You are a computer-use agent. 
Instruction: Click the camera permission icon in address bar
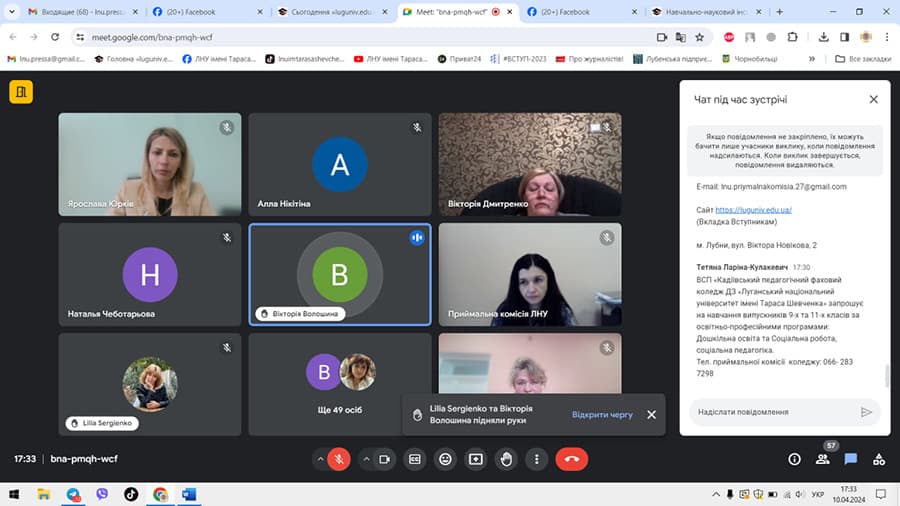coord(662,37)
